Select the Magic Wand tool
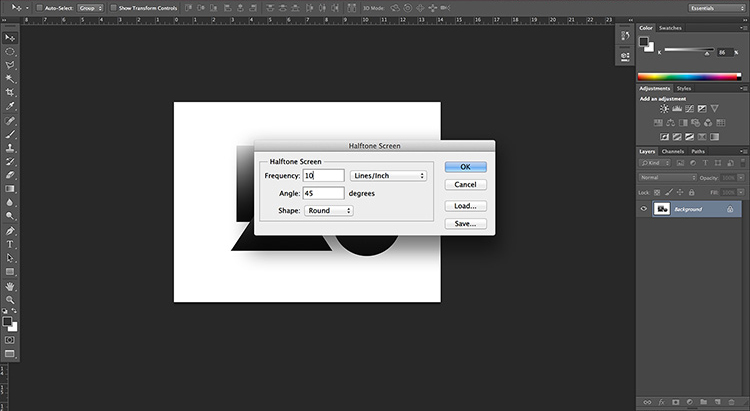 coord(10,78)
